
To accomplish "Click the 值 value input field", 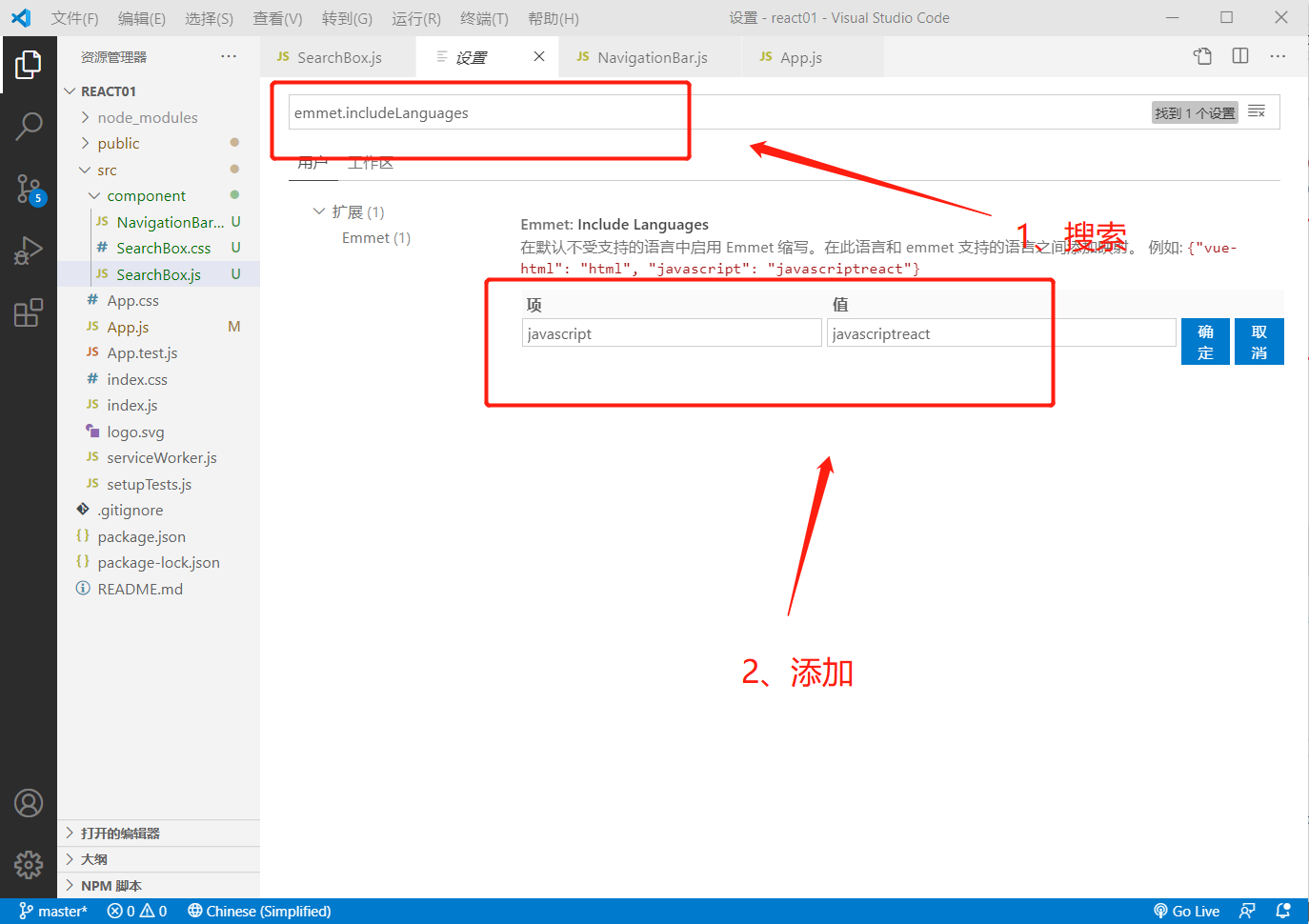I will click(x=1001, y=332).
